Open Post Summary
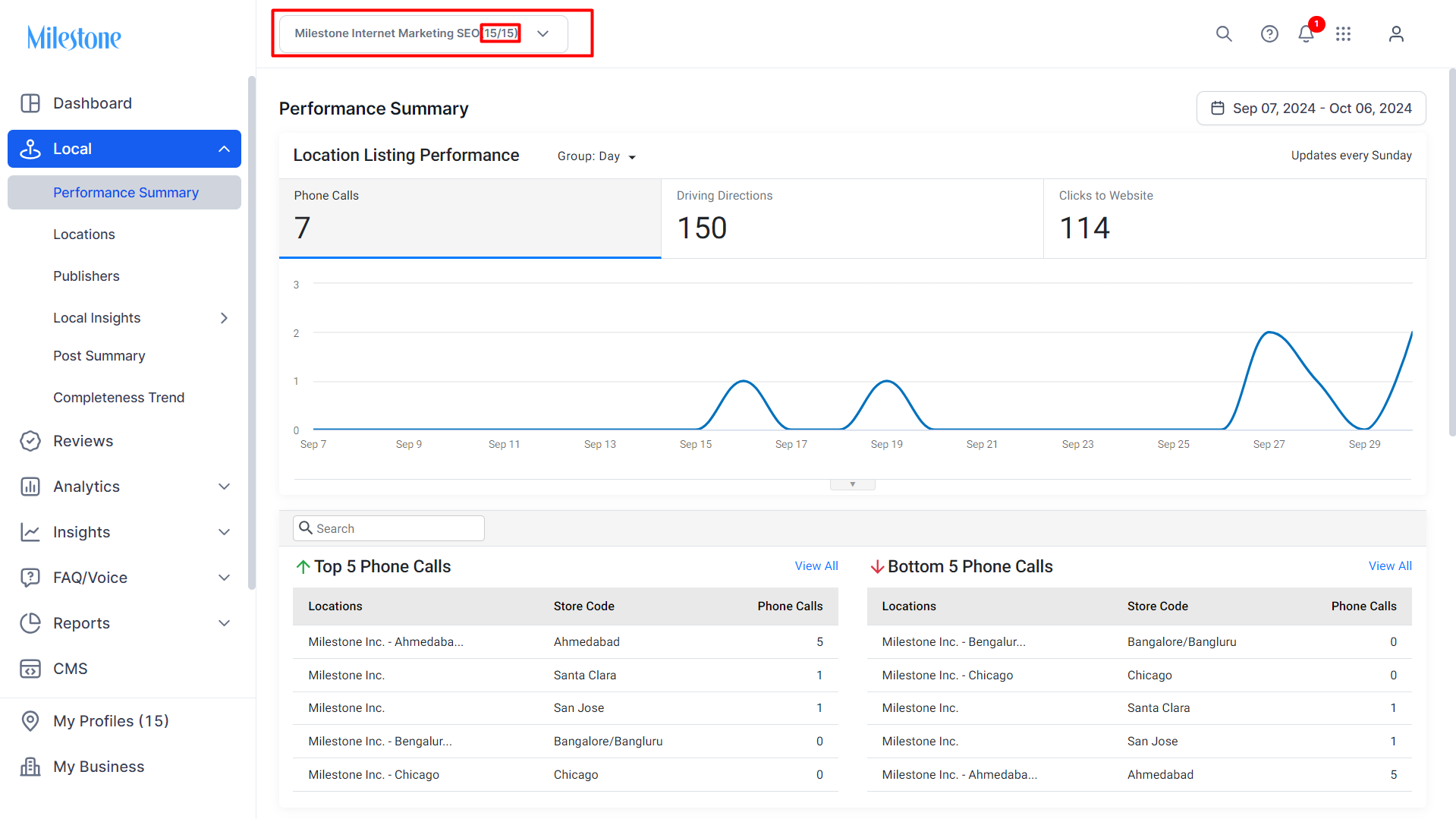The height and width of the screenshot is (819, 1456). coord(99,356)
